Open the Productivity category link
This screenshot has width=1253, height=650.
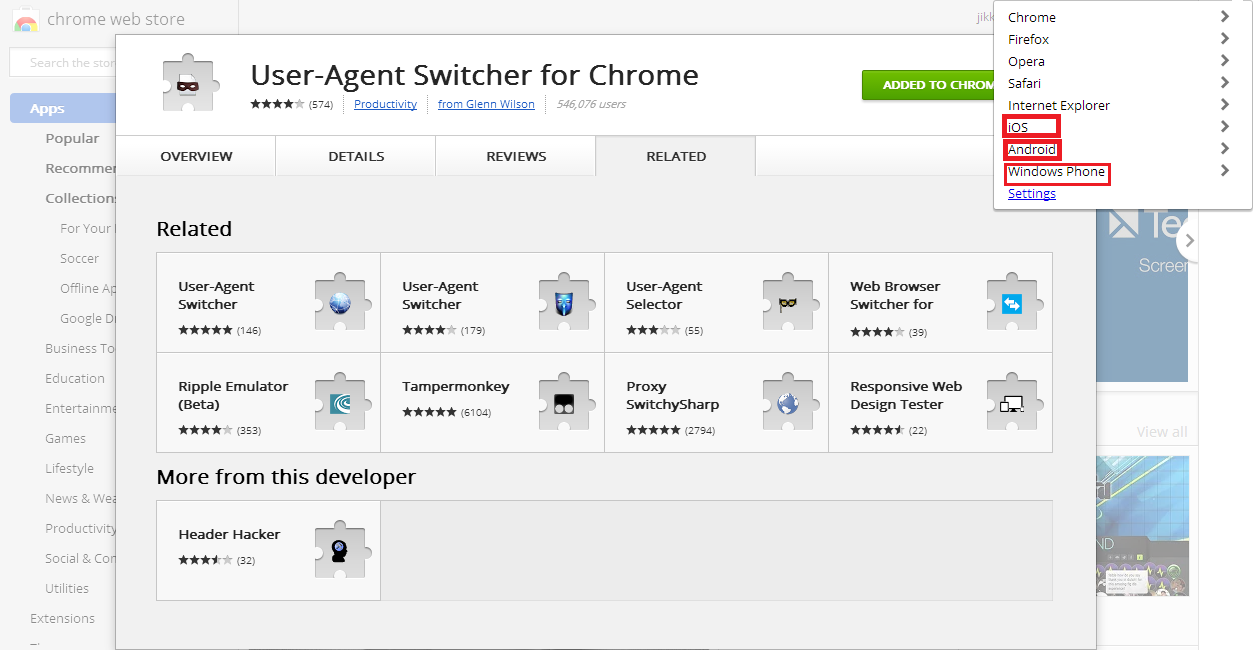pos(385,104)
